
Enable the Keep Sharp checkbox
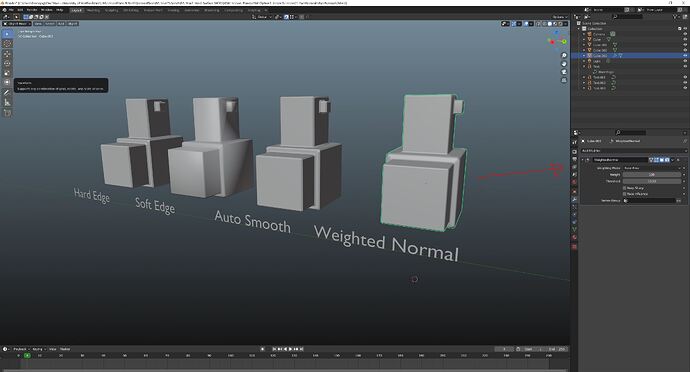click(624, 188)
